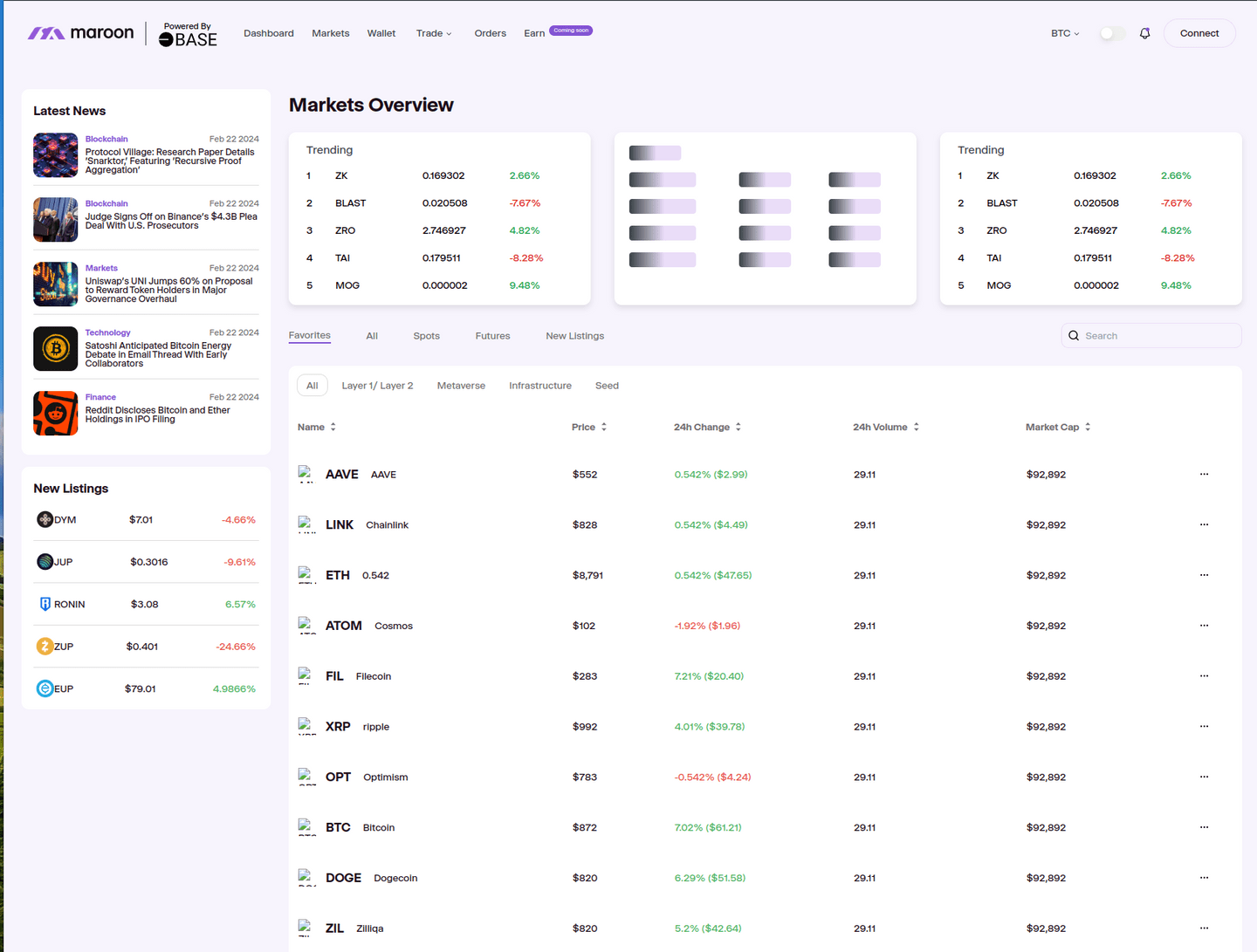This screenshot has width=1257, height=952.
Task: Click ETH price $8,791
Action: (587, 575)
